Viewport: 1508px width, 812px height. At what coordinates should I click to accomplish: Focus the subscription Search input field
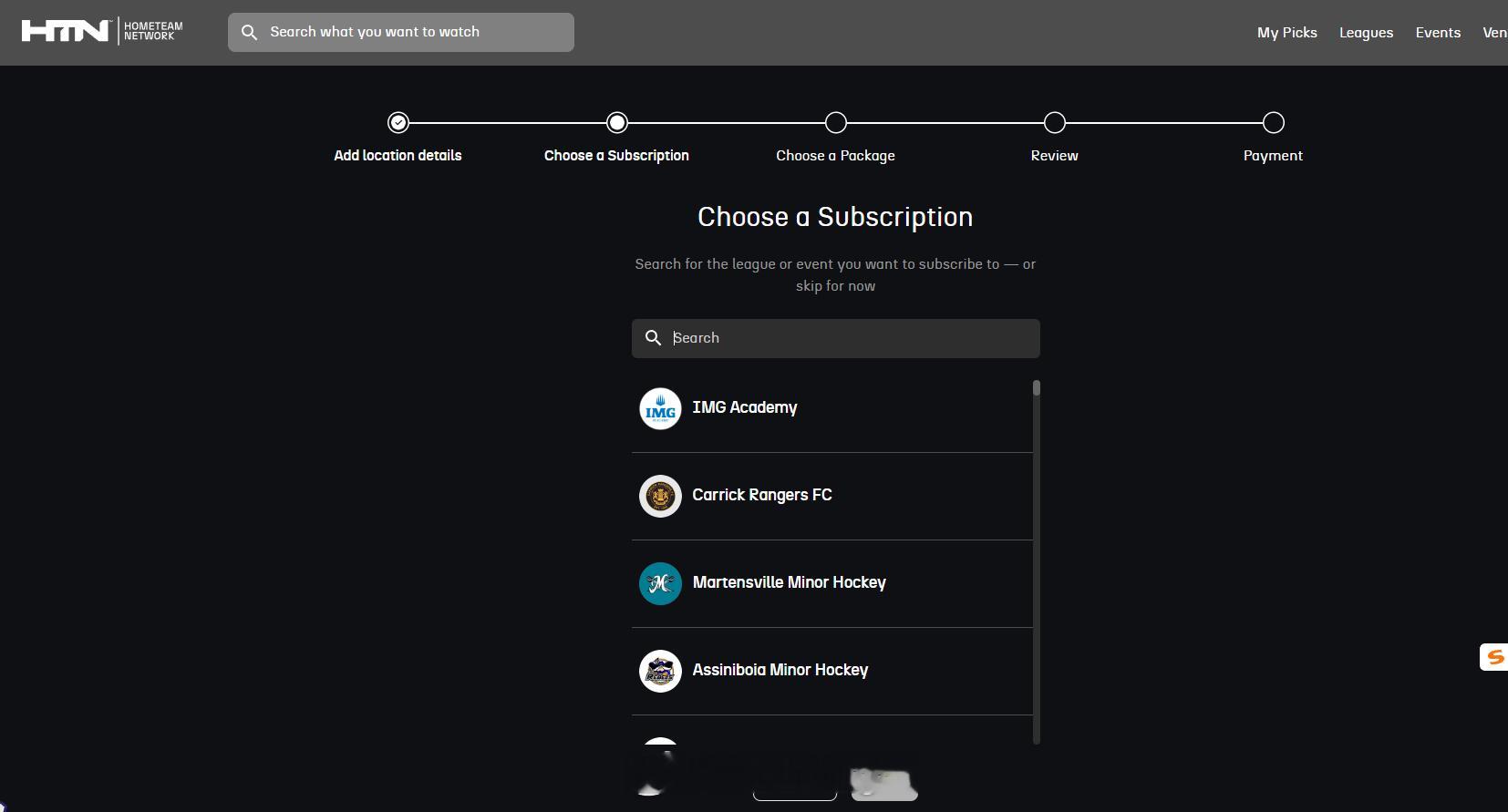coord(836,338)
